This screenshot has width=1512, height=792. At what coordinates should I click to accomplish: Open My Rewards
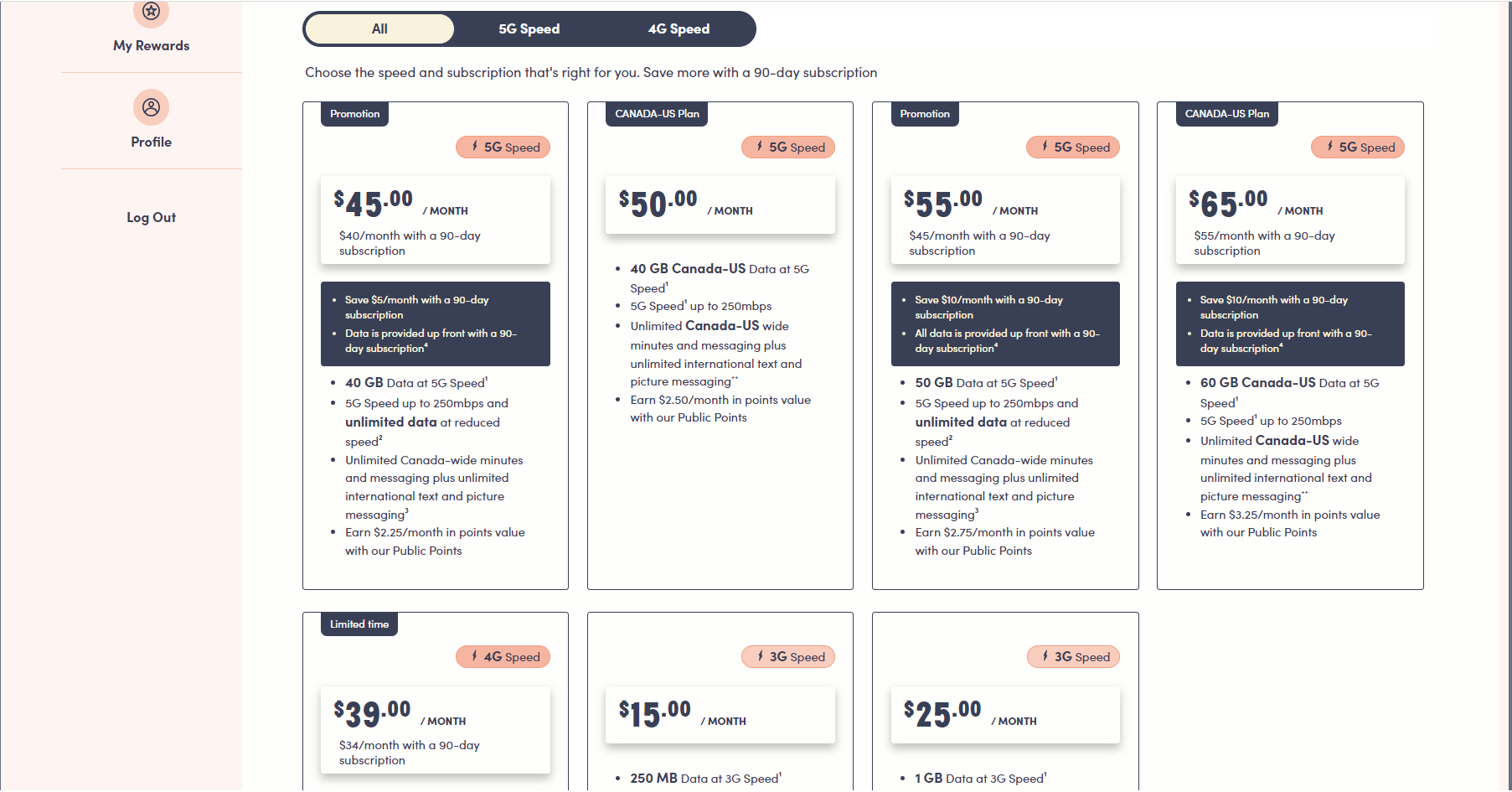coord(151,45)
